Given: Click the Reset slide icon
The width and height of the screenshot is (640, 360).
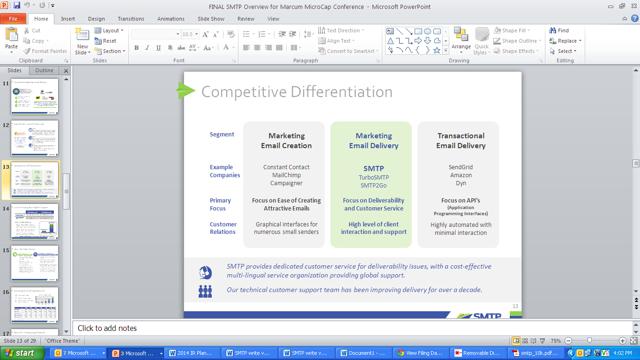Looking at the screenshot, I should 106,41.
